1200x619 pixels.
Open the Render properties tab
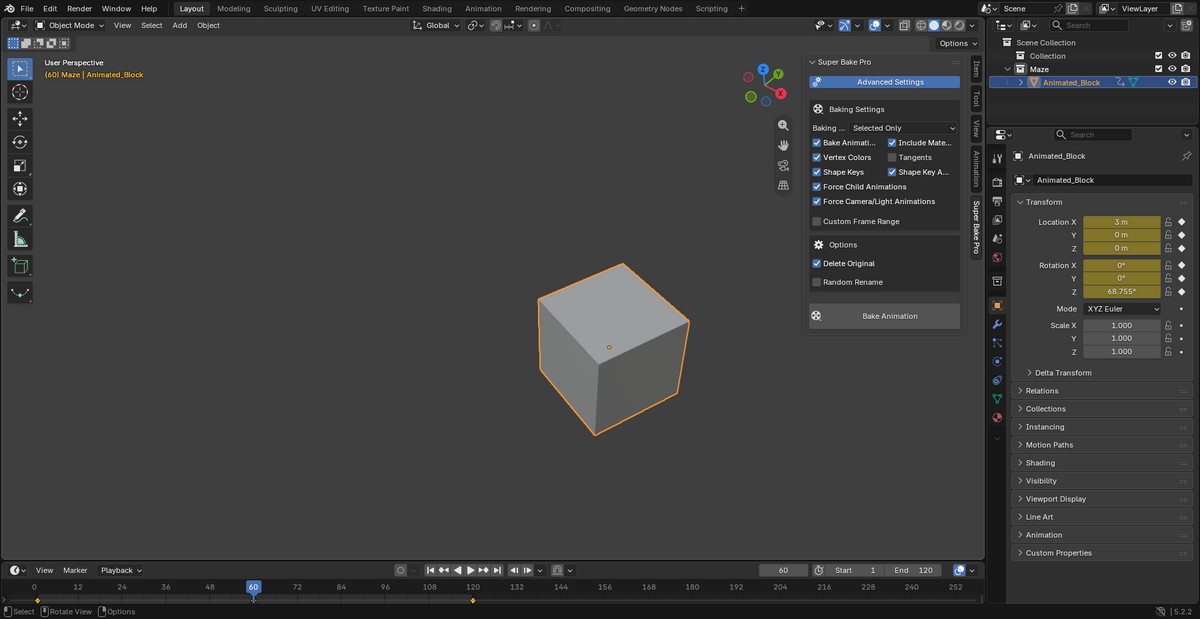(997, 182)
